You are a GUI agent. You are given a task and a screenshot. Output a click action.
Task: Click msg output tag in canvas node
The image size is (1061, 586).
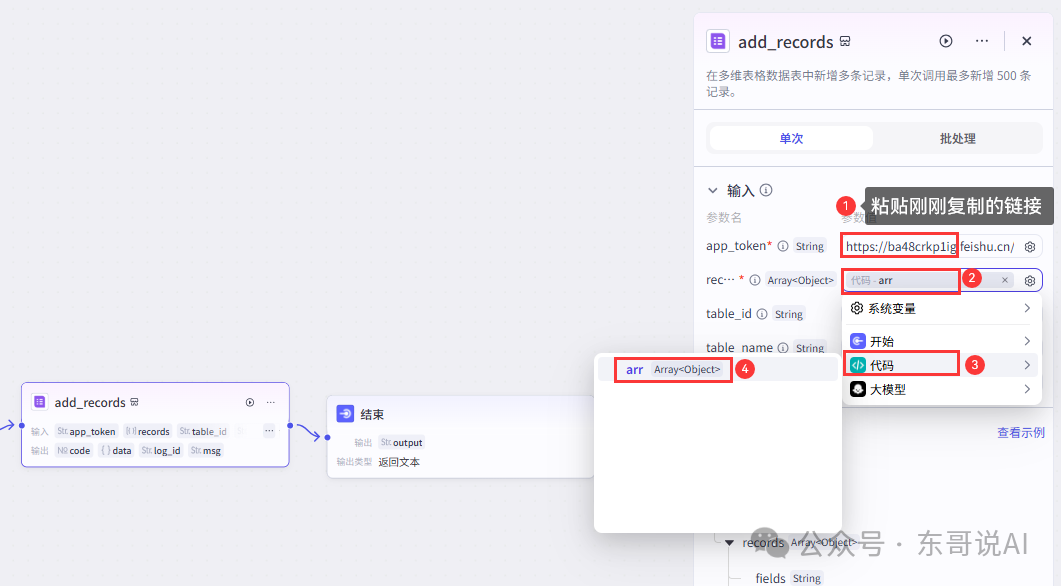coord(206,451)
